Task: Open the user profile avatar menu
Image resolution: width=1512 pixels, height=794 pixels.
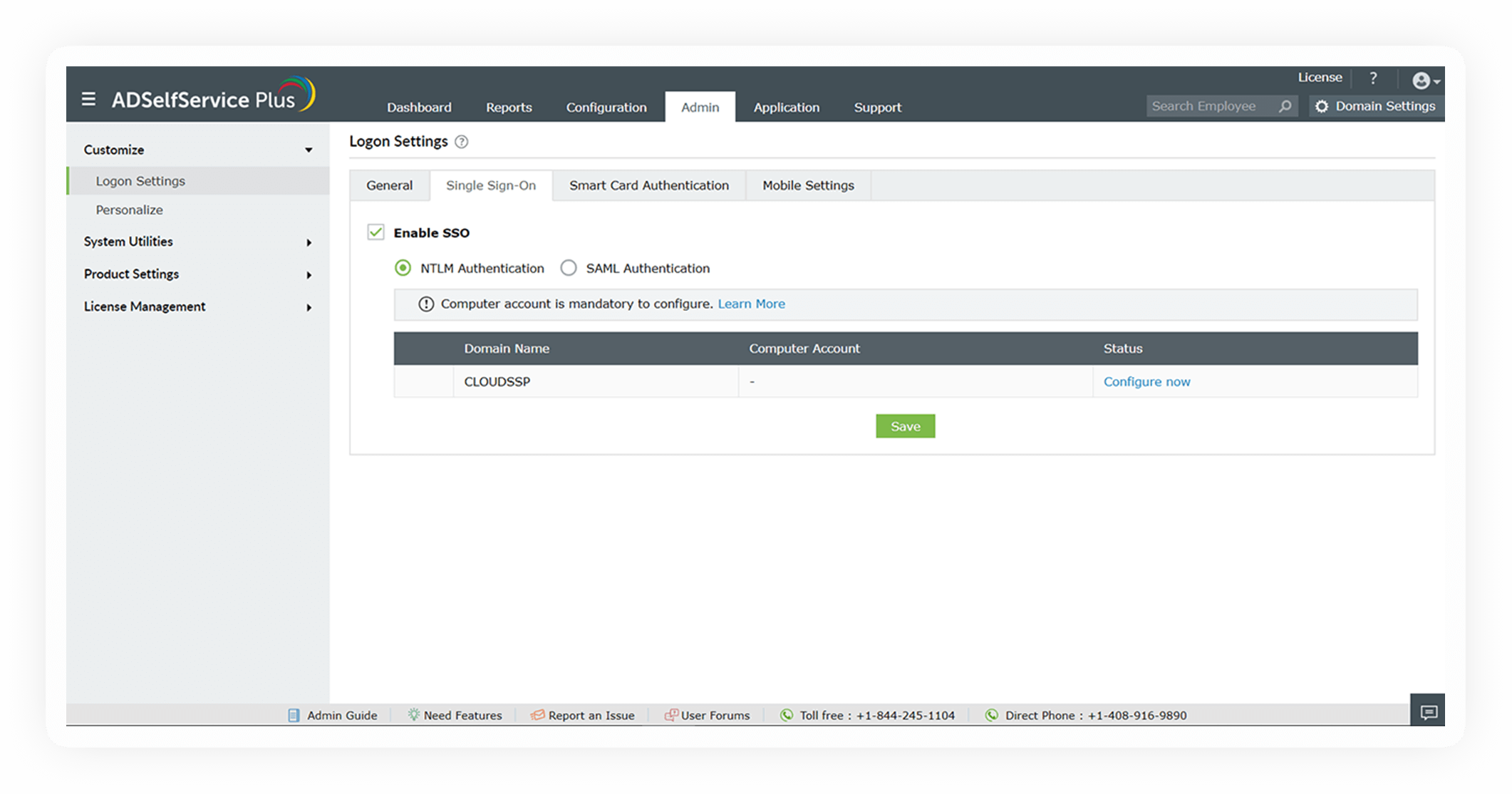Action: (x=1426, y=81)
